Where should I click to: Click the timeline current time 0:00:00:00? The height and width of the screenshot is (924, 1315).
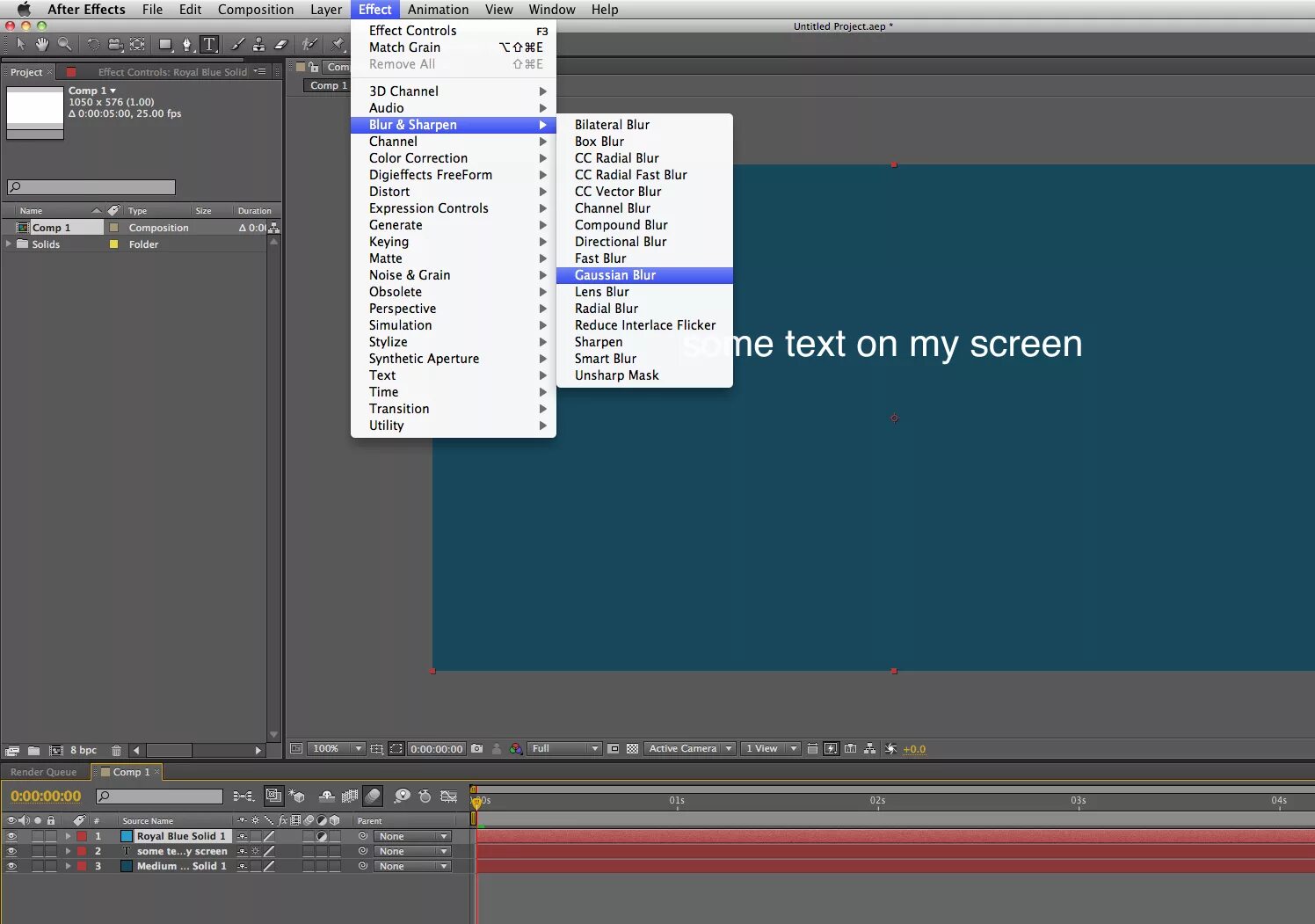coord(46,797)
